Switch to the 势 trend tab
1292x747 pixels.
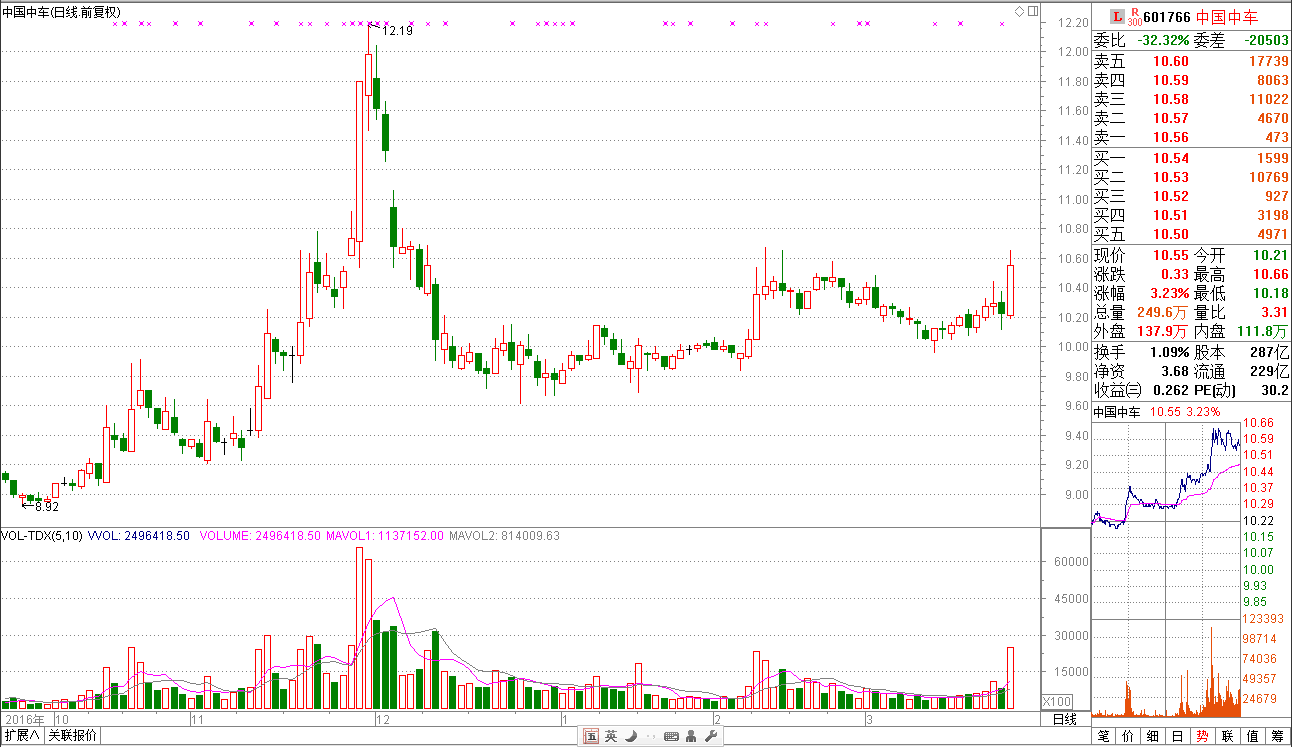pyautogui.click(x=1203, y=737)
